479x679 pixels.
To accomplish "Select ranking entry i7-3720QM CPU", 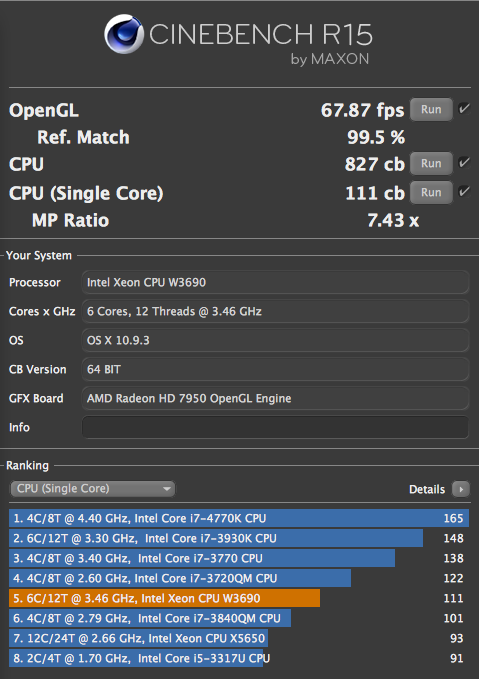I will (x=239, y=578).
